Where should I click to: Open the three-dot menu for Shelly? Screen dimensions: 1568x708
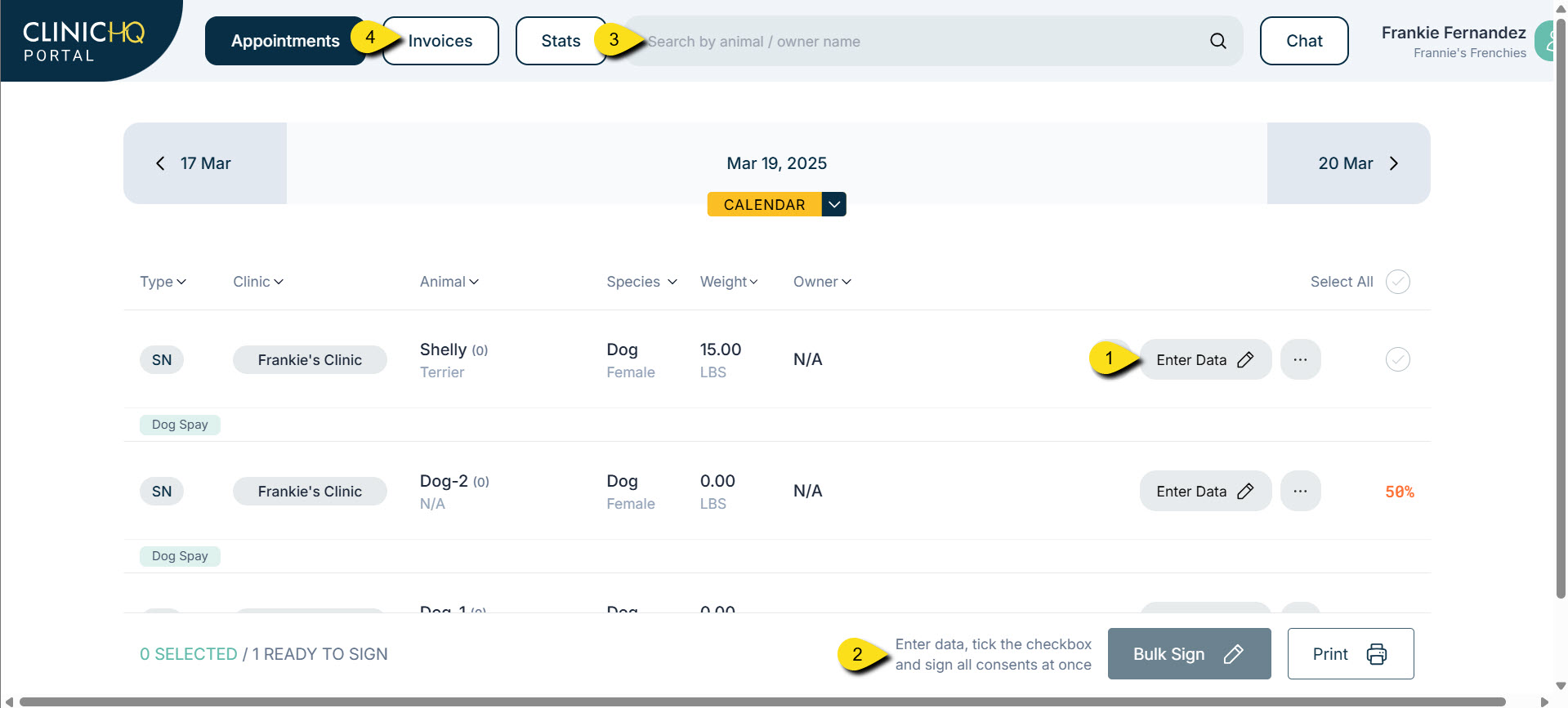coord(1300,359)
